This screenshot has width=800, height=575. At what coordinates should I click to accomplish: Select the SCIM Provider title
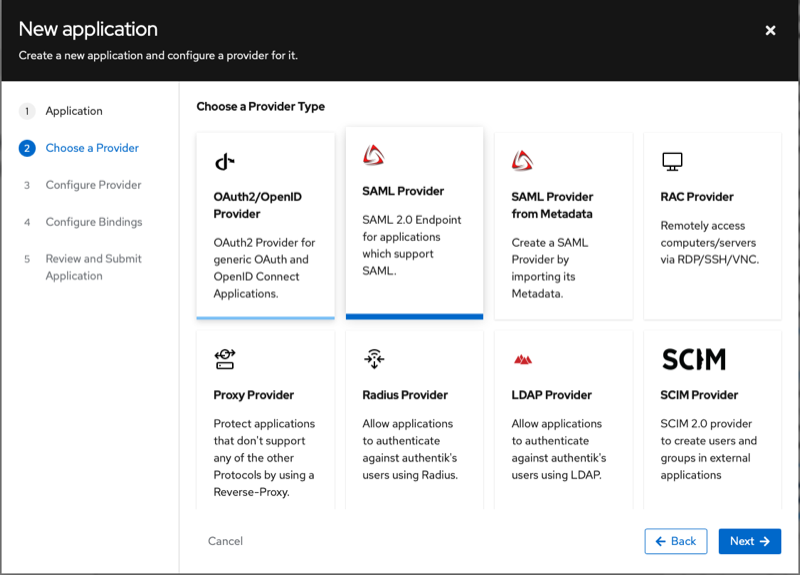[x=699, y=395]
